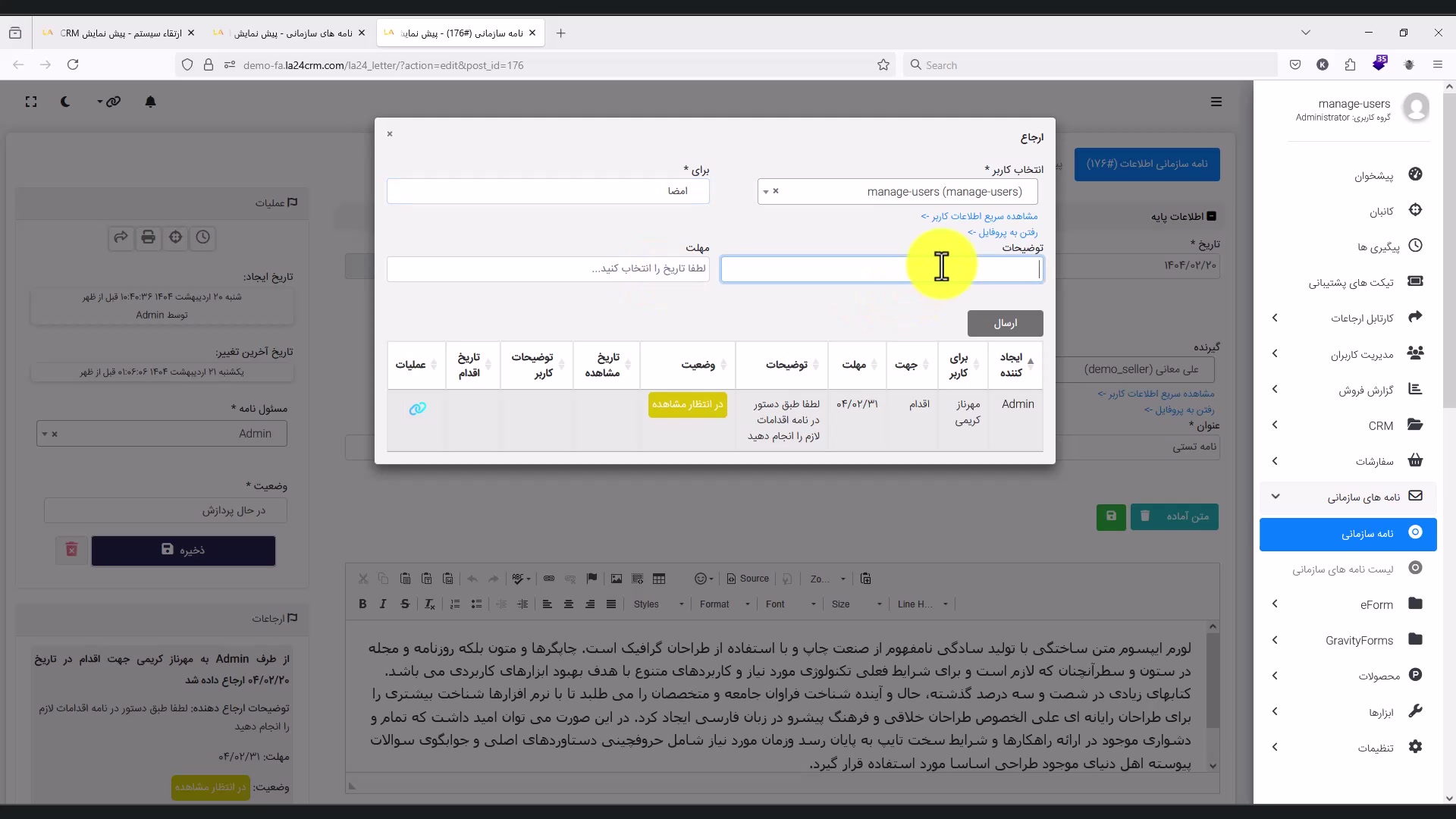
Task: Click the green save icon button
Action: 1111,516
